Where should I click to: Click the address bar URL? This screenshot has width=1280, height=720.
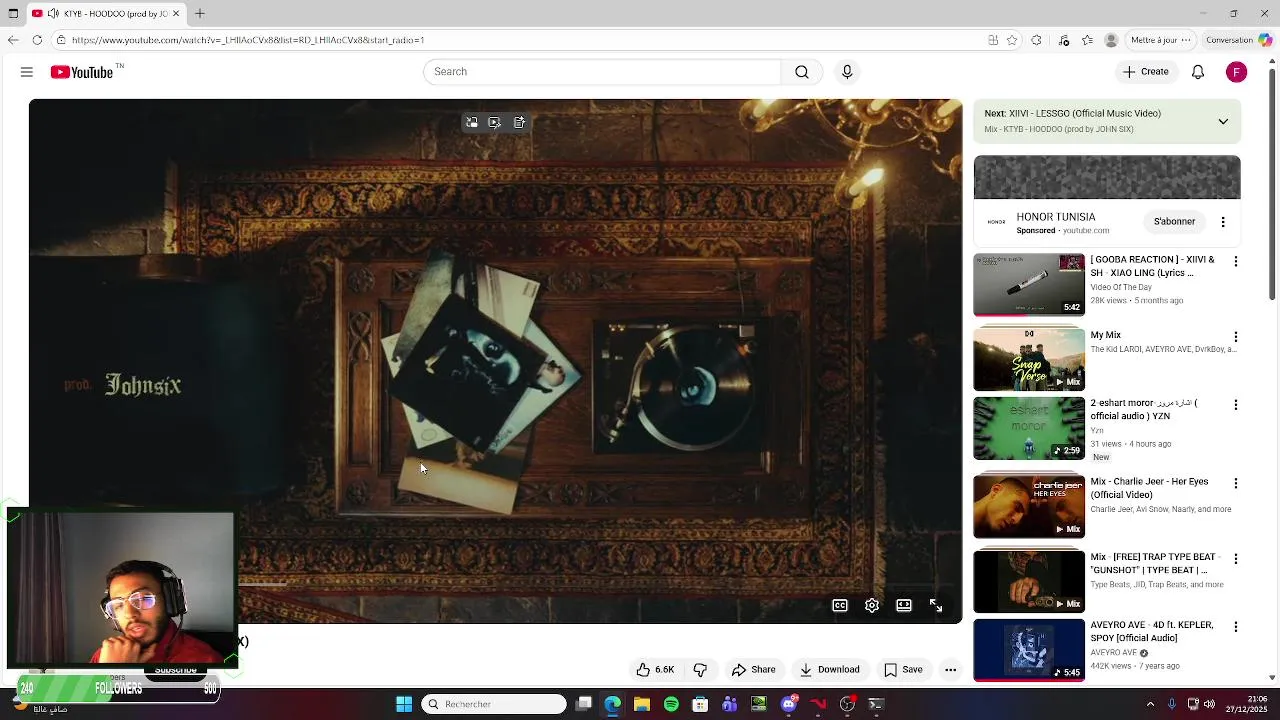tap(248, 40)
